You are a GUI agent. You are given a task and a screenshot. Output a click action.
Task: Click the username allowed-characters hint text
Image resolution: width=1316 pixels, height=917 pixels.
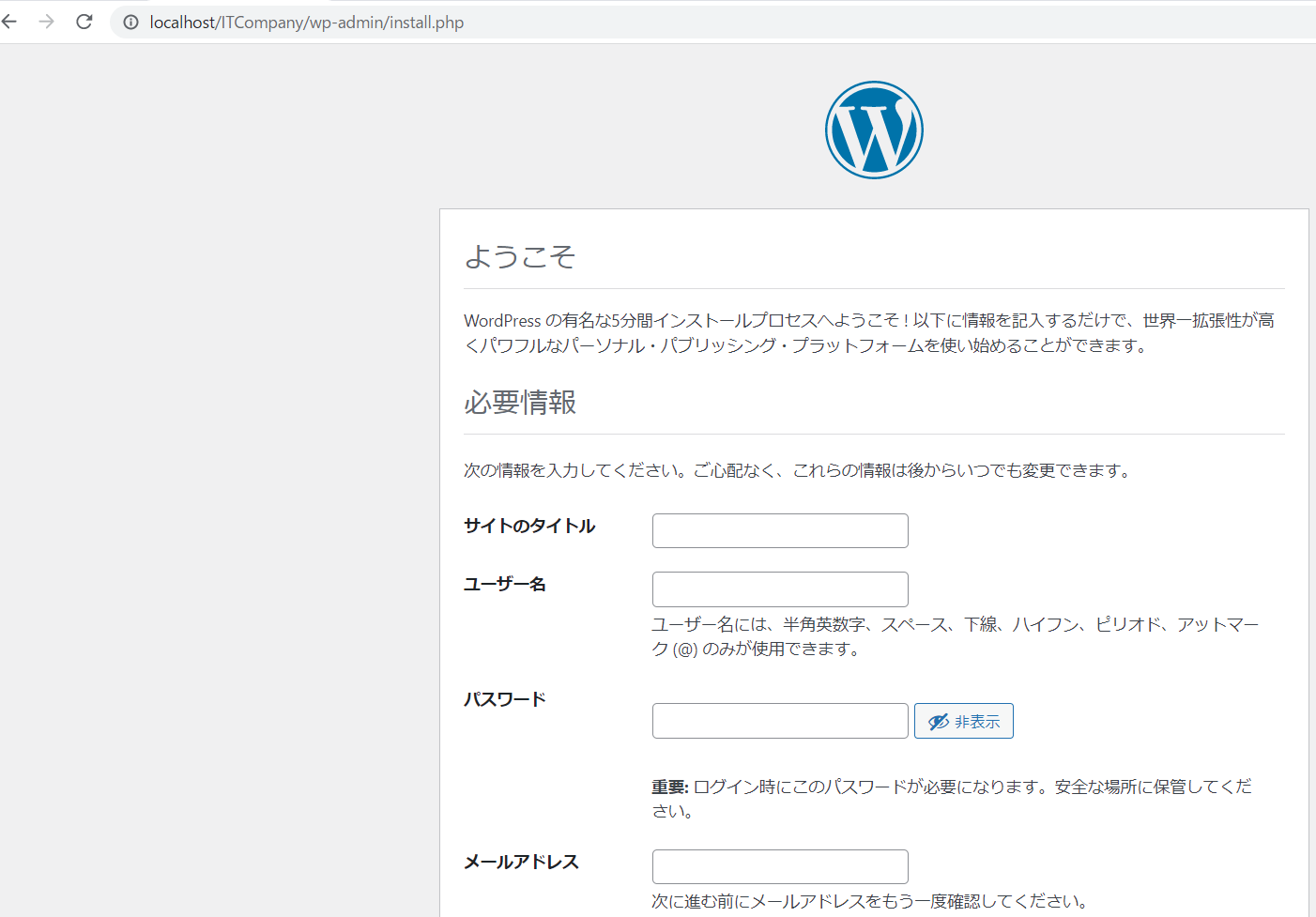[955, 636]
